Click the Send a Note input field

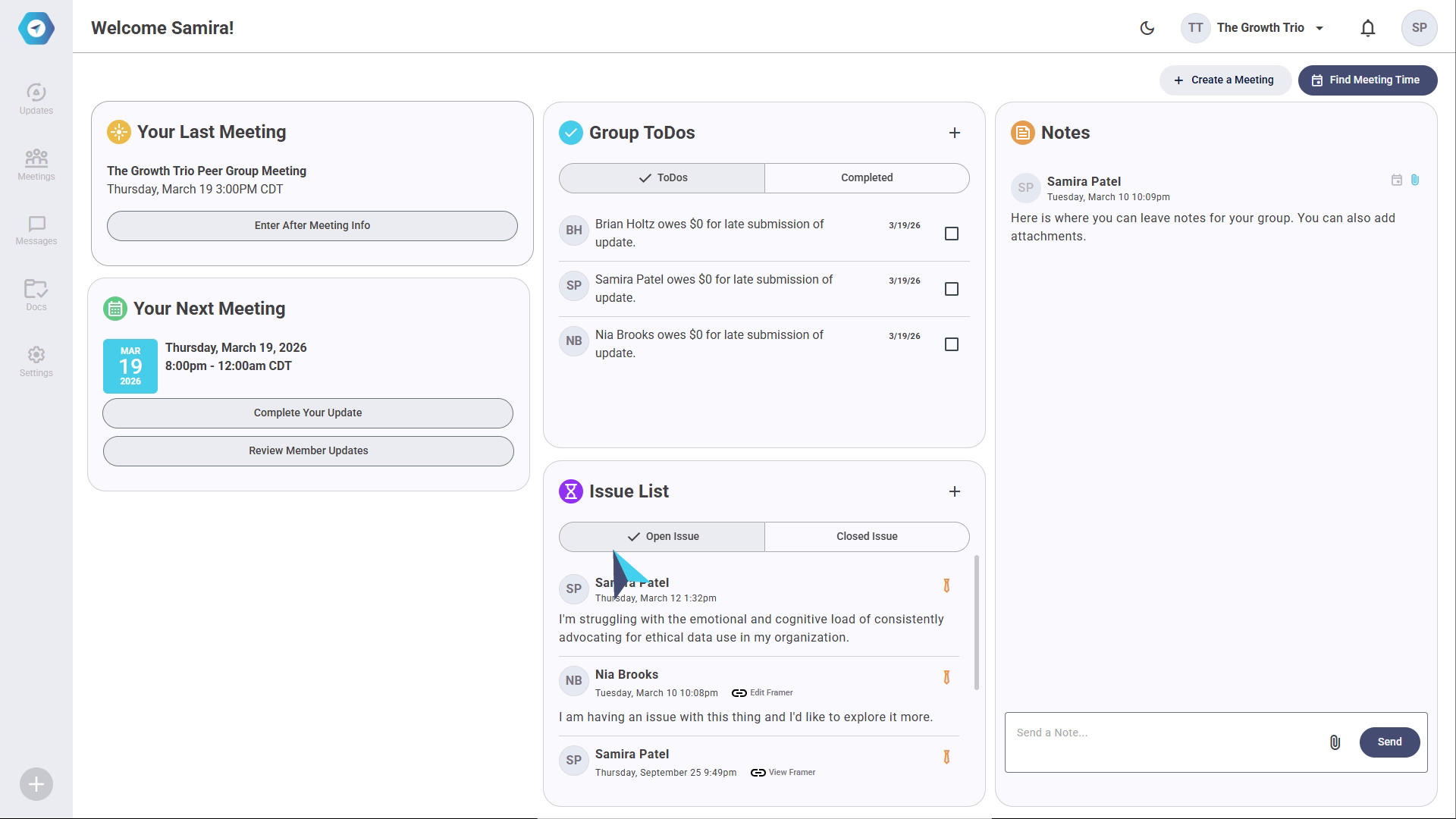1164,733
